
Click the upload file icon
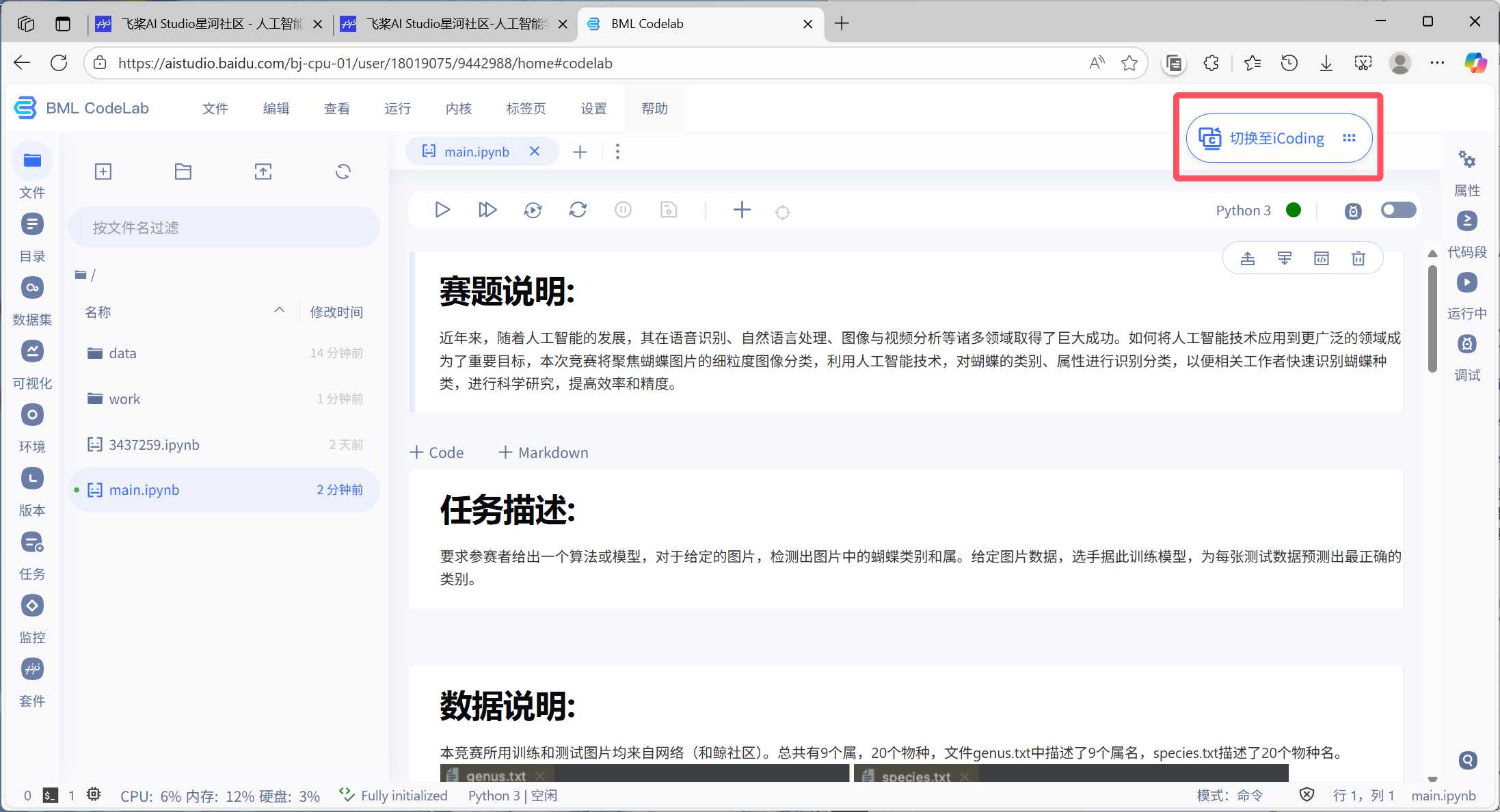pyautogui.click(x=263, y=172)
